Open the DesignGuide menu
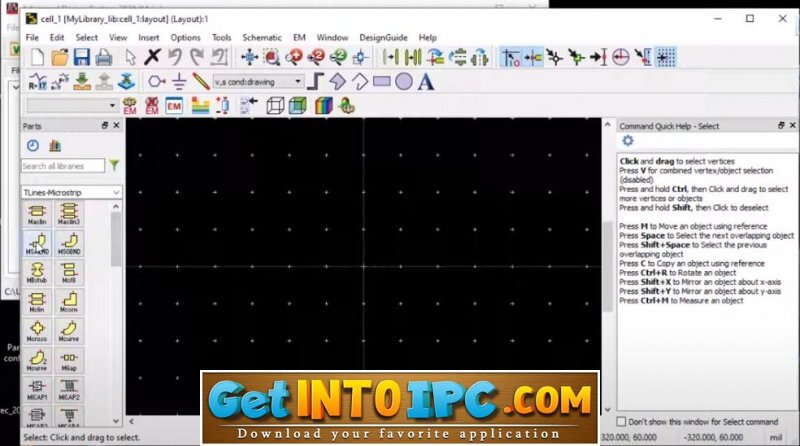This screenshot has width=800, height=446. pyautogui.click(x=383, y=37)
